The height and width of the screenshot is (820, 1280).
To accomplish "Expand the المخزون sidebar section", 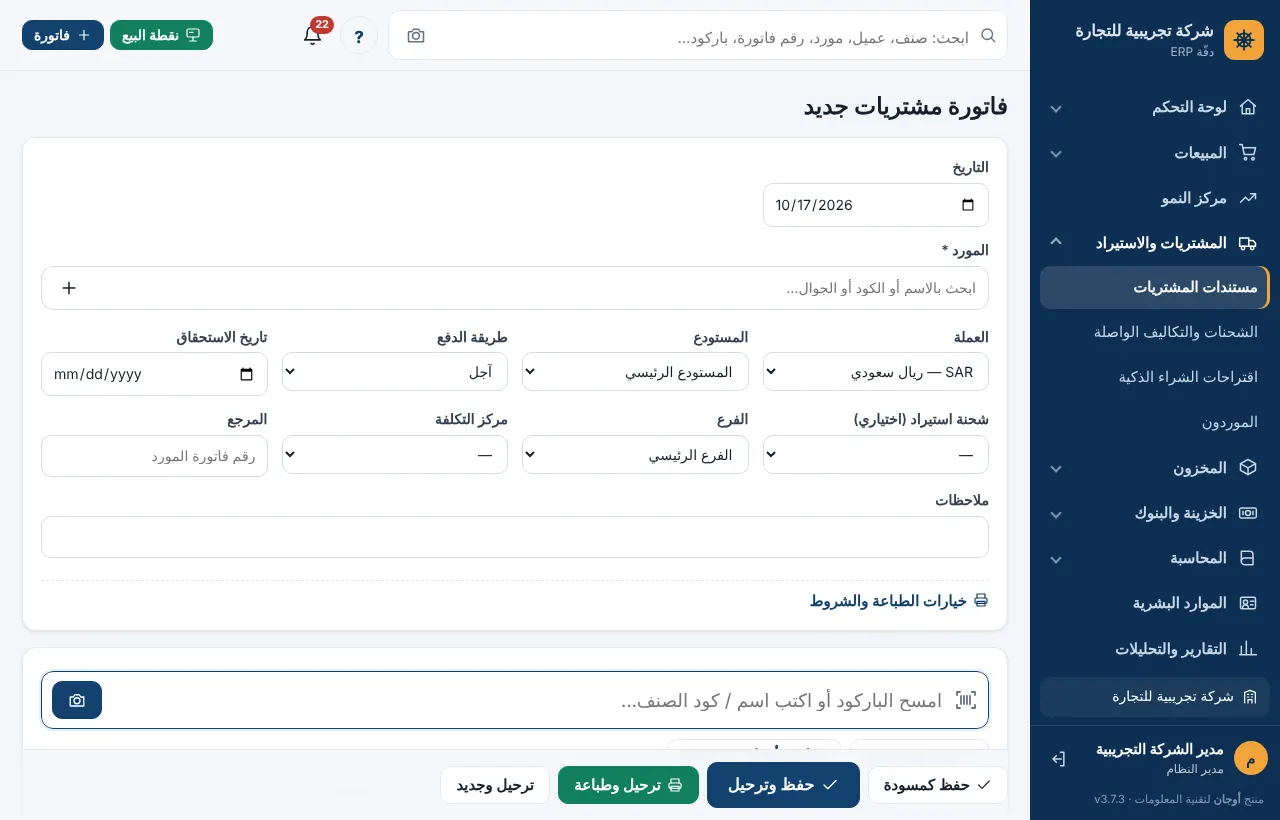I will 1155,467.
